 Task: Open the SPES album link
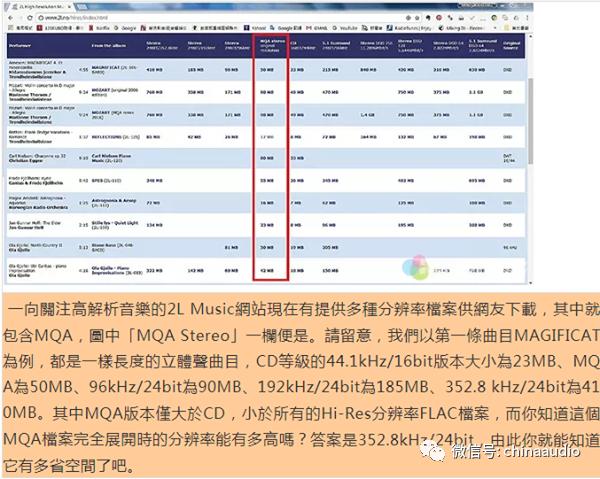click(x=106, y=181)
